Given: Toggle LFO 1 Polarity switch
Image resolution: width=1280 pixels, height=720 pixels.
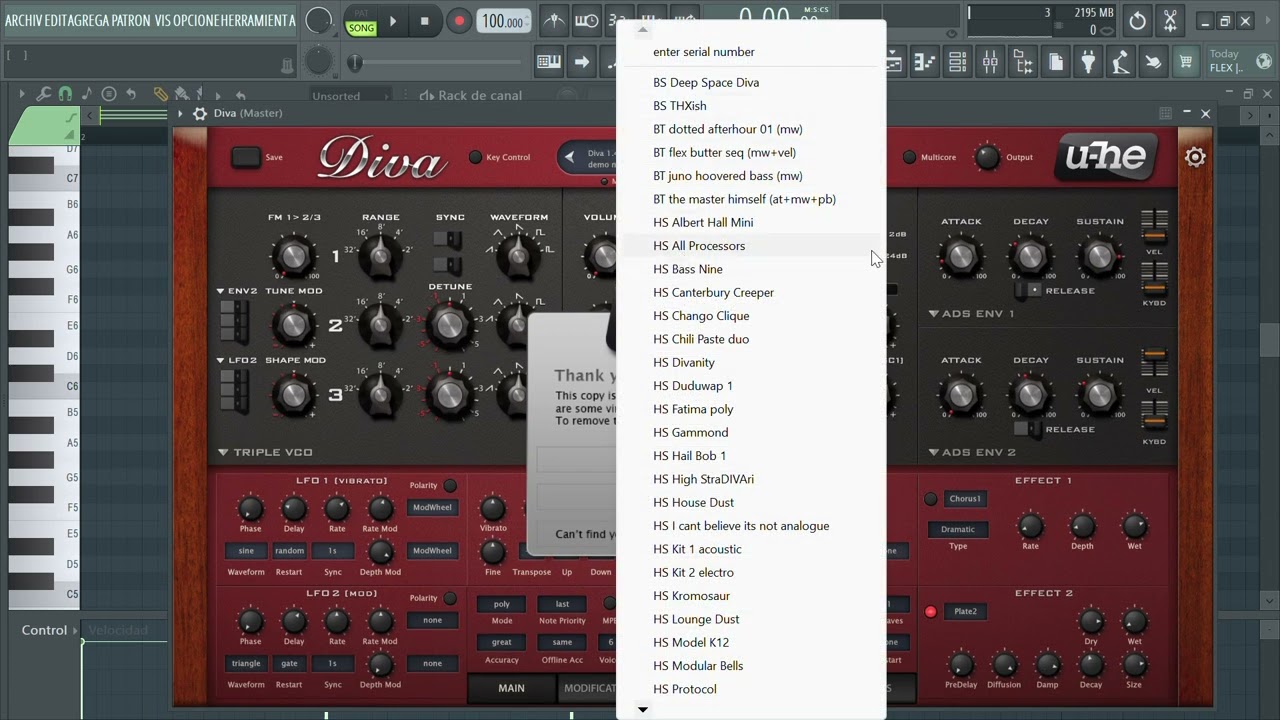Looking at the screenshot, I should click(450, 485).
